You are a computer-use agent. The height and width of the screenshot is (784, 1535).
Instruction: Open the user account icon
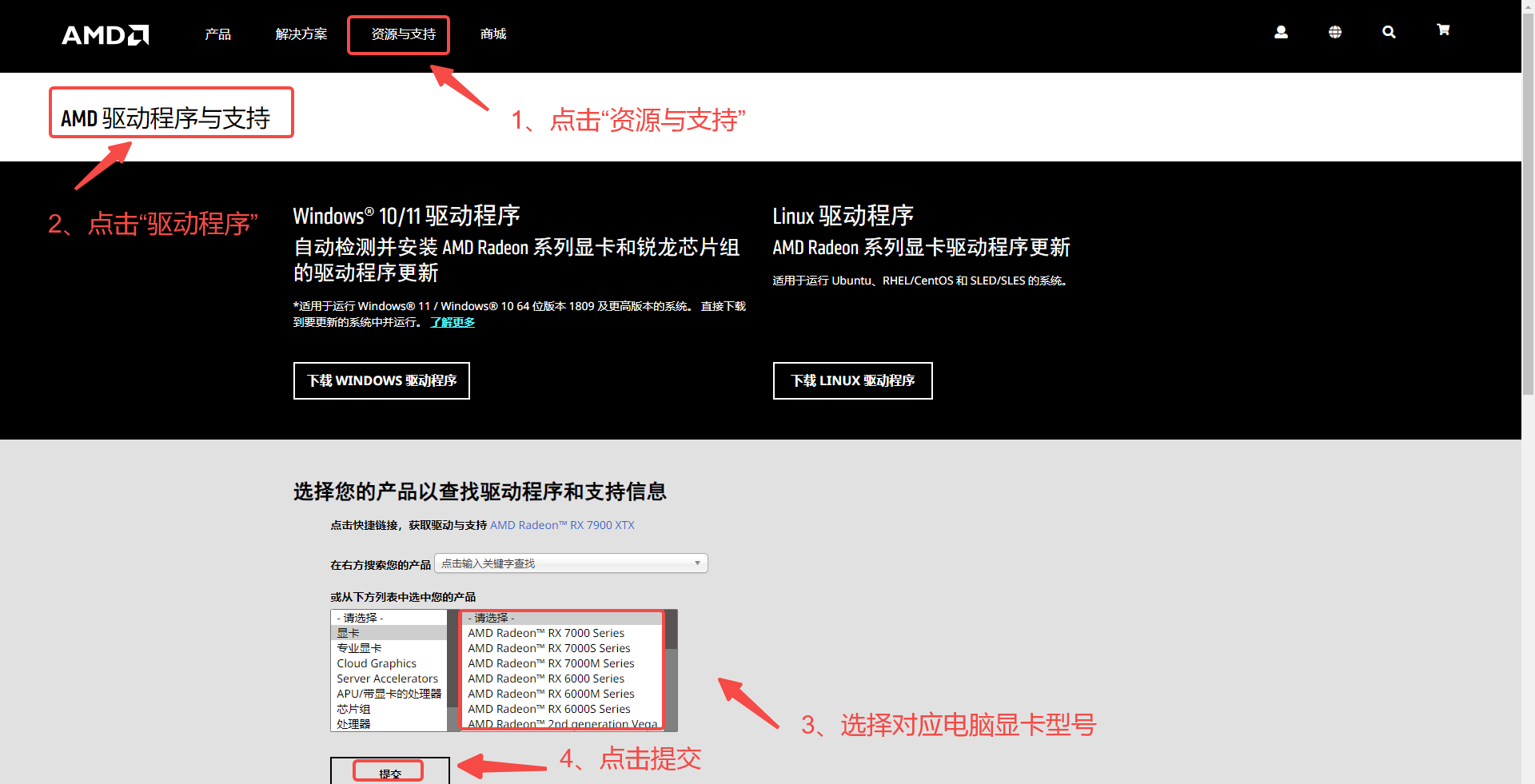[1281, 32]
